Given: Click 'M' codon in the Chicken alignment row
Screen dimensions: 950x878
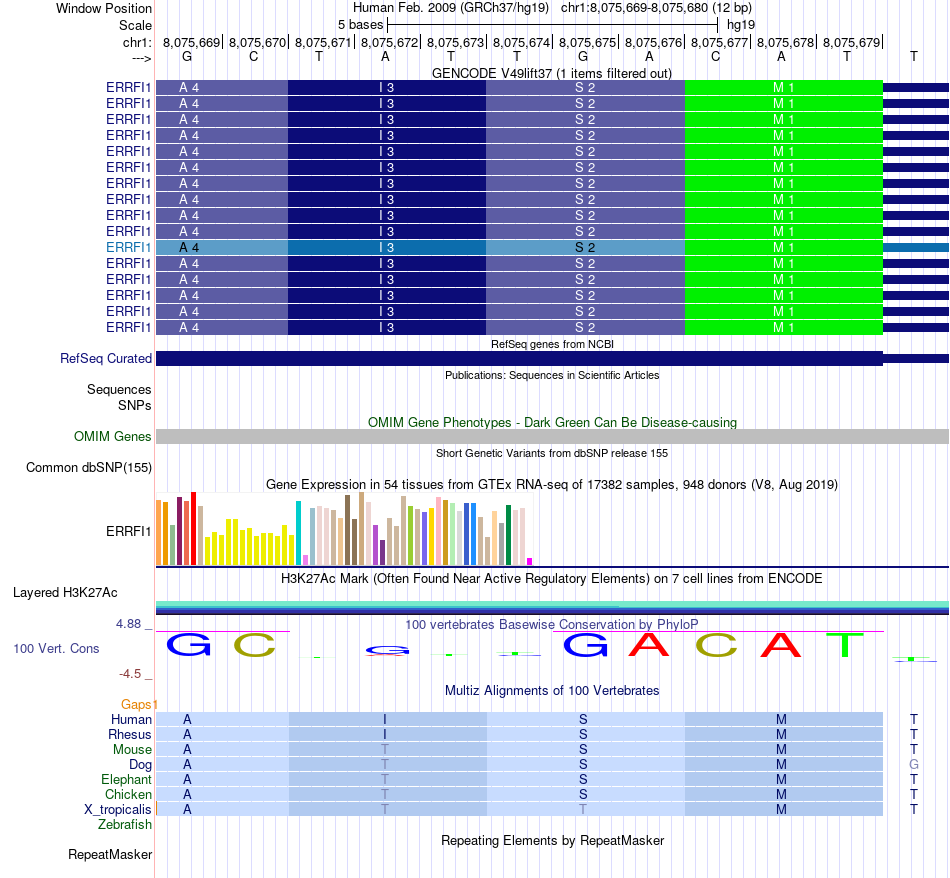Looking at the screenshot, I should point(782,794).
